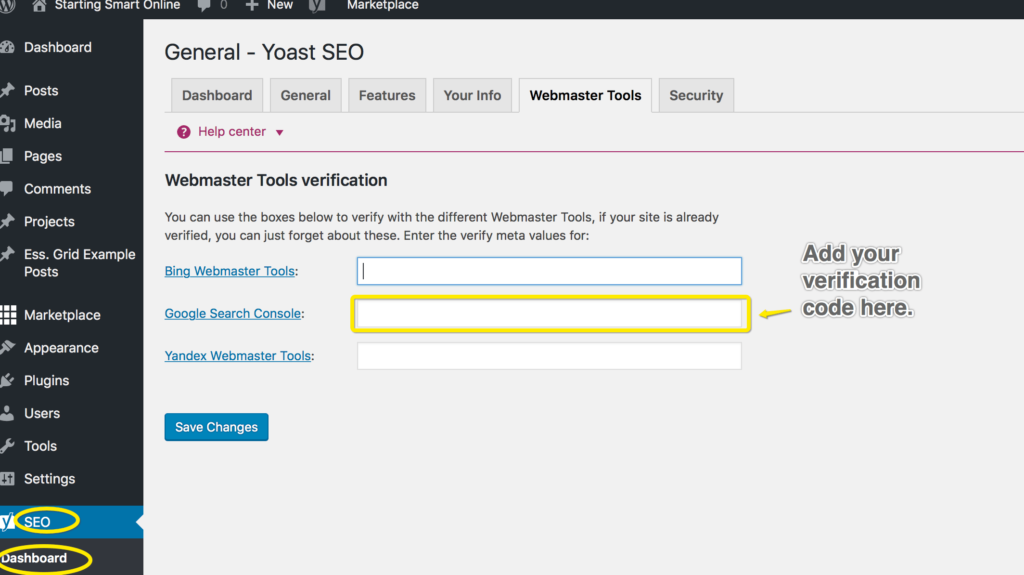Focus the Yandex Webmaster Tools input field

click(549, 356)
